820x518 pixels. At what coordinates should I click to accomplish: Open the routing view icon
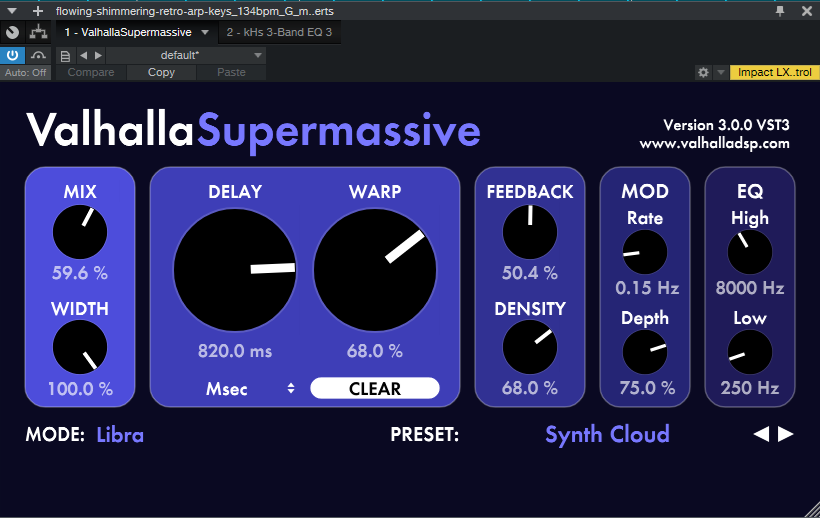point(39,33)
